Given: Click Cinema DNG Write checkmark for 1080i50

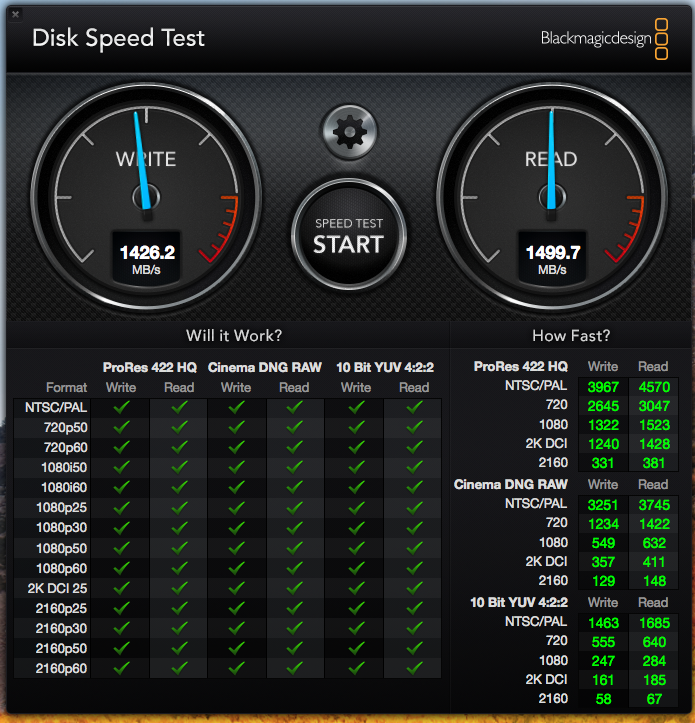Looking at the screenshot, I should coord(236,468).
